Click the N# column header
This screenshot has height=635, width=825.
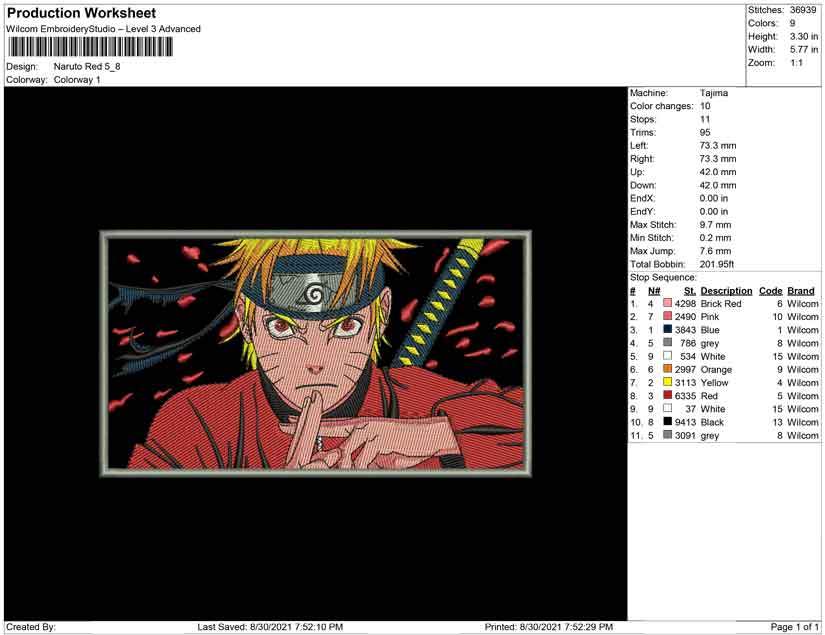click(x=654, y=291)
